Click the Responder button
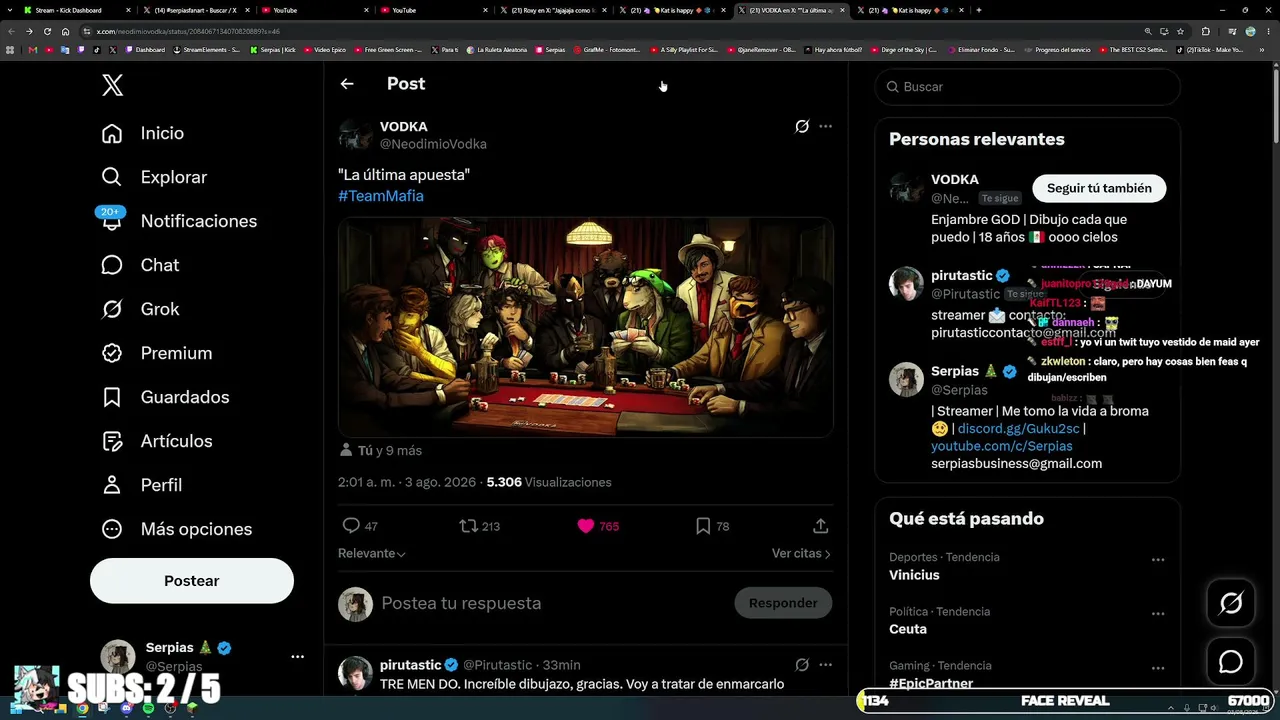 pos(783,603)
